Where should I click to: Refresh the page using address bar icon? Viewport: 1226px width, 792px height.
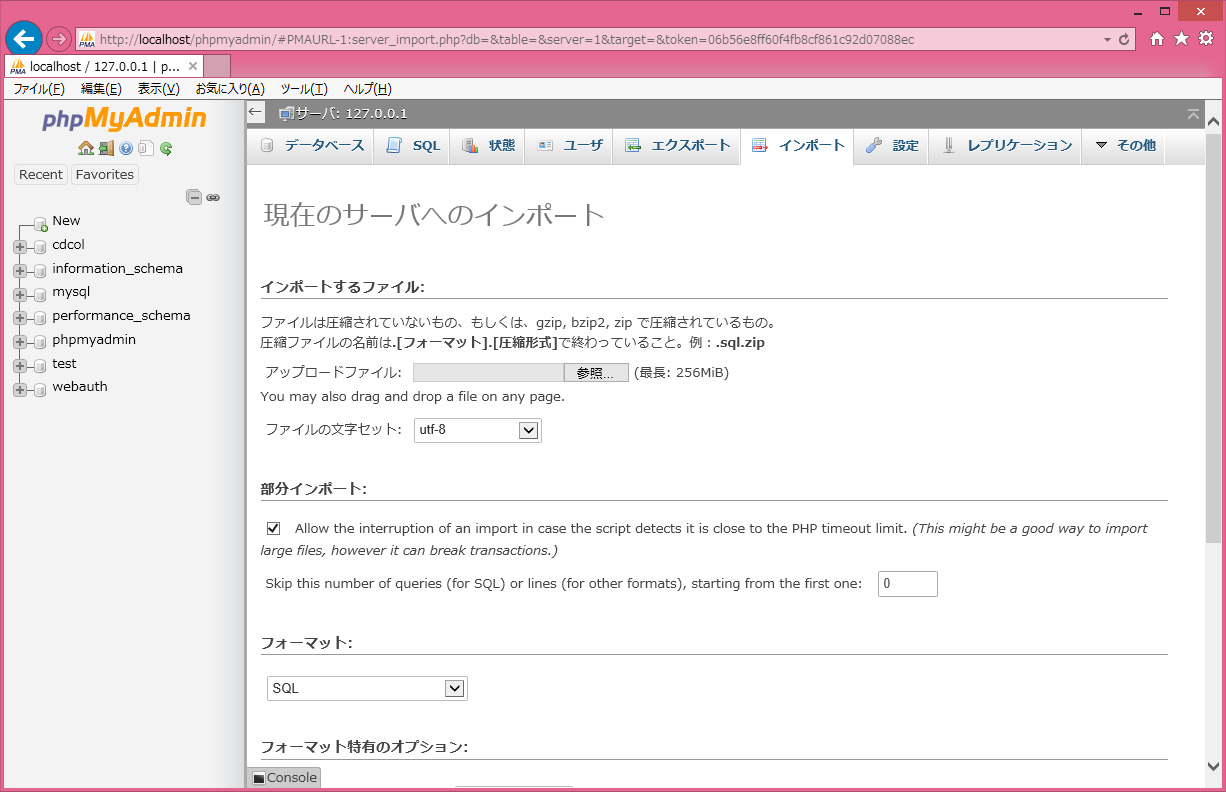click(1124, 40)
